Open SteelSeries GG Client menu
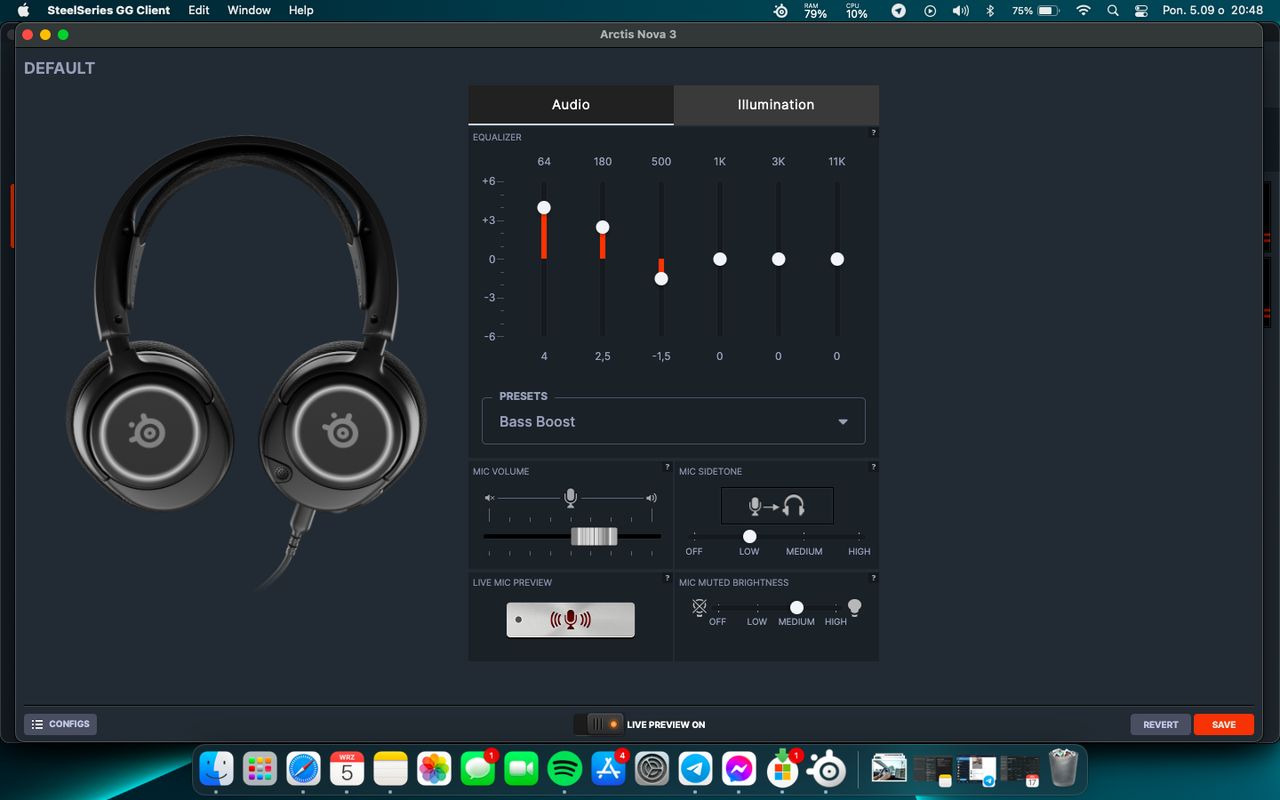Viewport: 1280px width, 800px height. click(x=109, y=10)
